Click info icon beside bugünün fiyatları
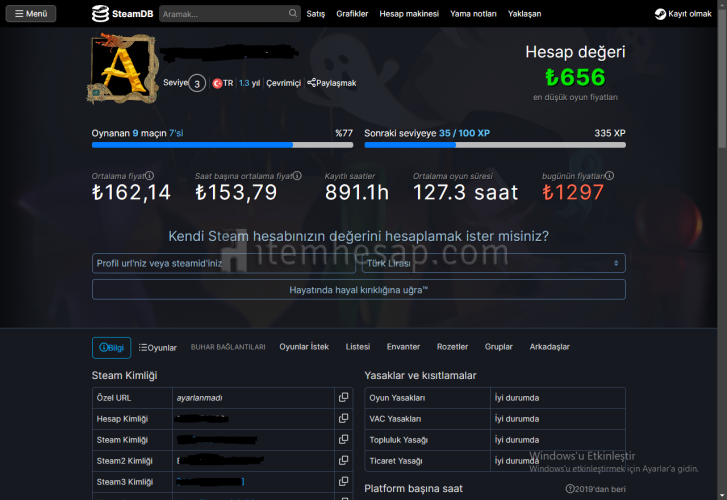 tap(609, 175)
